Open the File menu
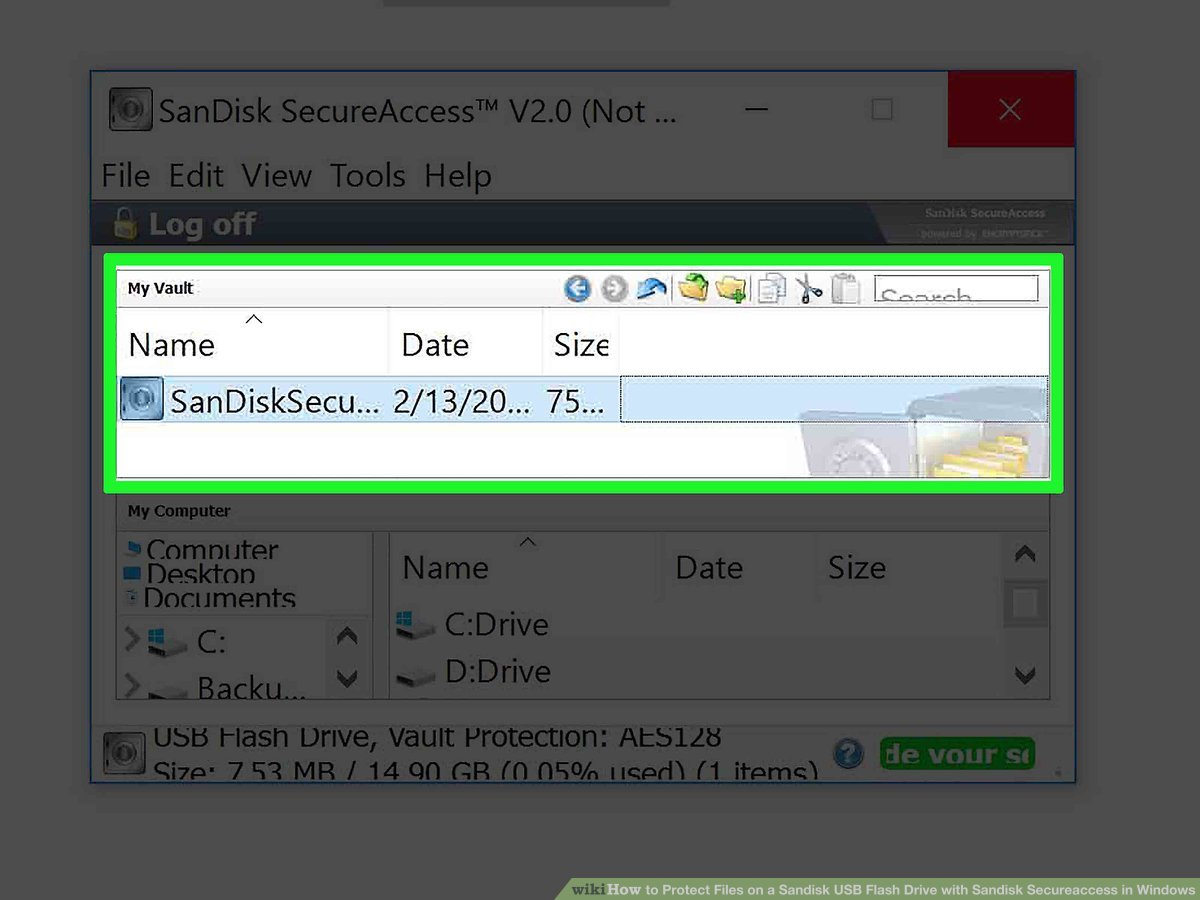The image size is (1200, 900). (x=126, y=176)
